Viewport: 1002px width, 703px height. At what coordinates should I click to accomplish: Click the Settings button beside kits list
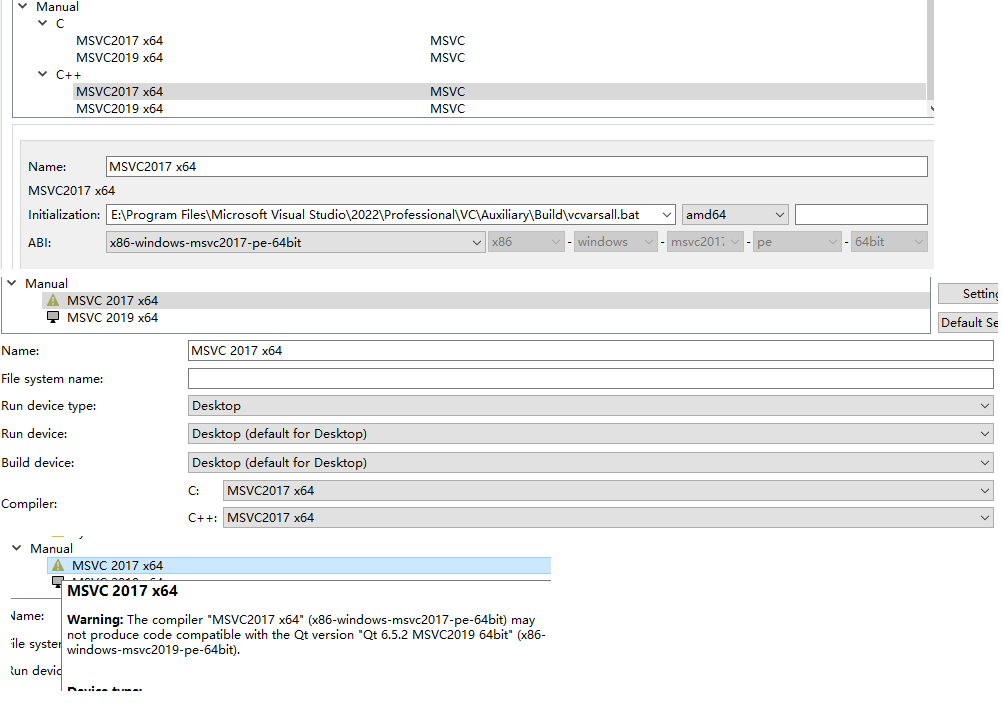(968, 294)
